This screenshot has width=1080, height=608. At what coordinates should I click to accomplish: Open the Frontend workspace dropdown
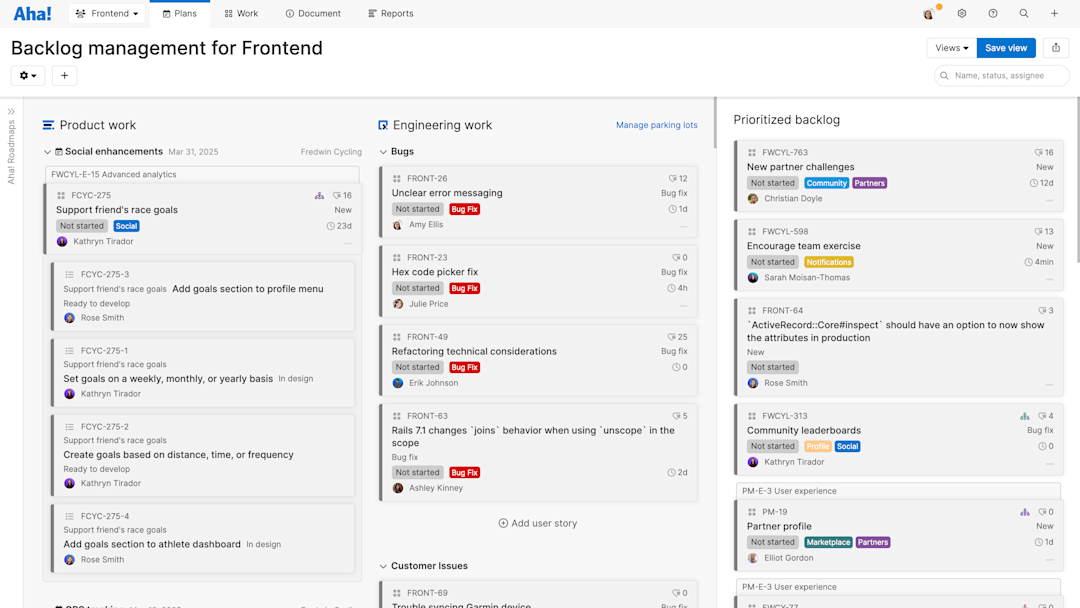pyautogui.click(x=108, y=13)
